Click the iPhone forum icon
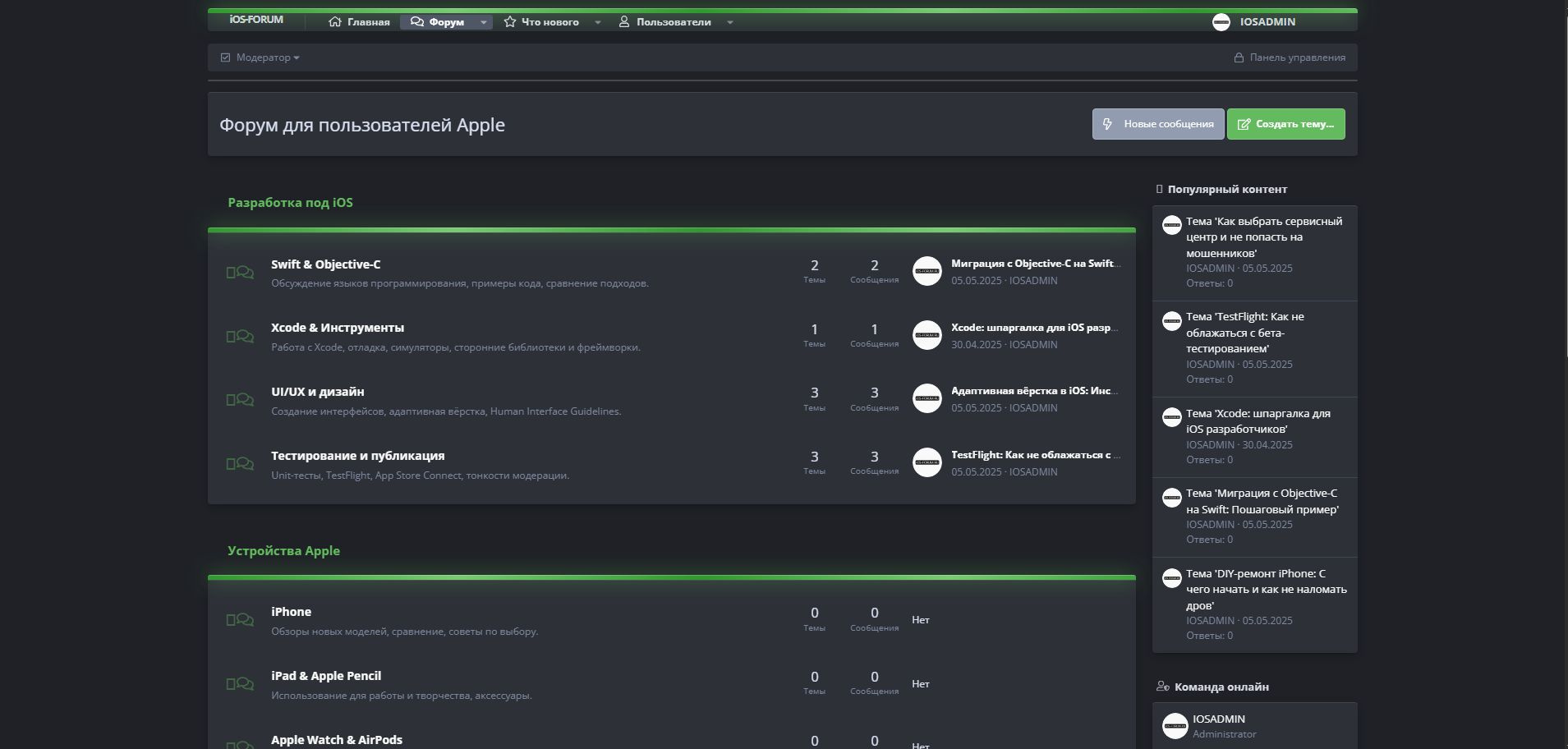The image size is (1568, 749). [x=240, y=620]
